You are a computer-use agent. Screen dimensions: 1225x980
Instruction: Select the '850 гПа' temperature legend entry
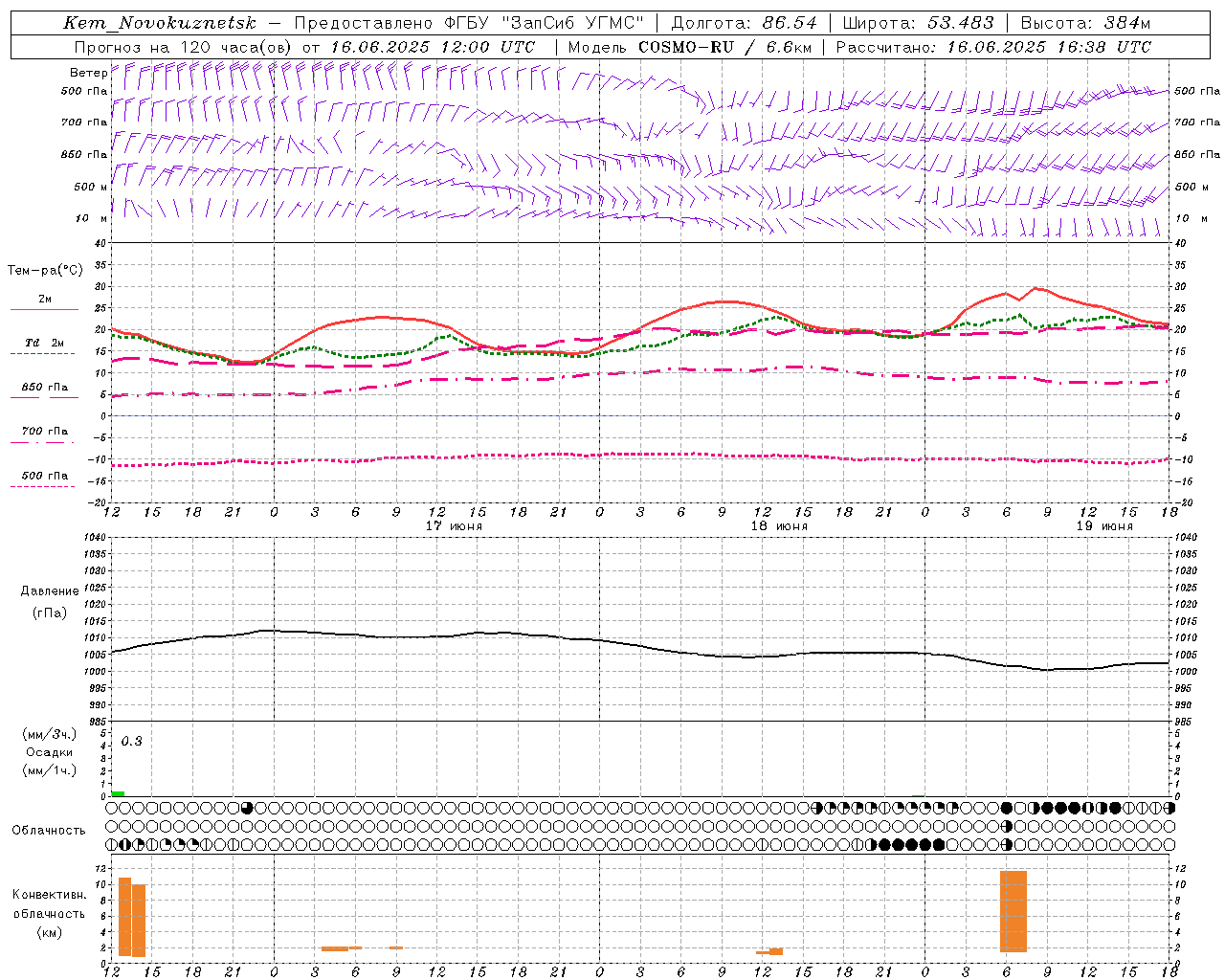[45, 388]
